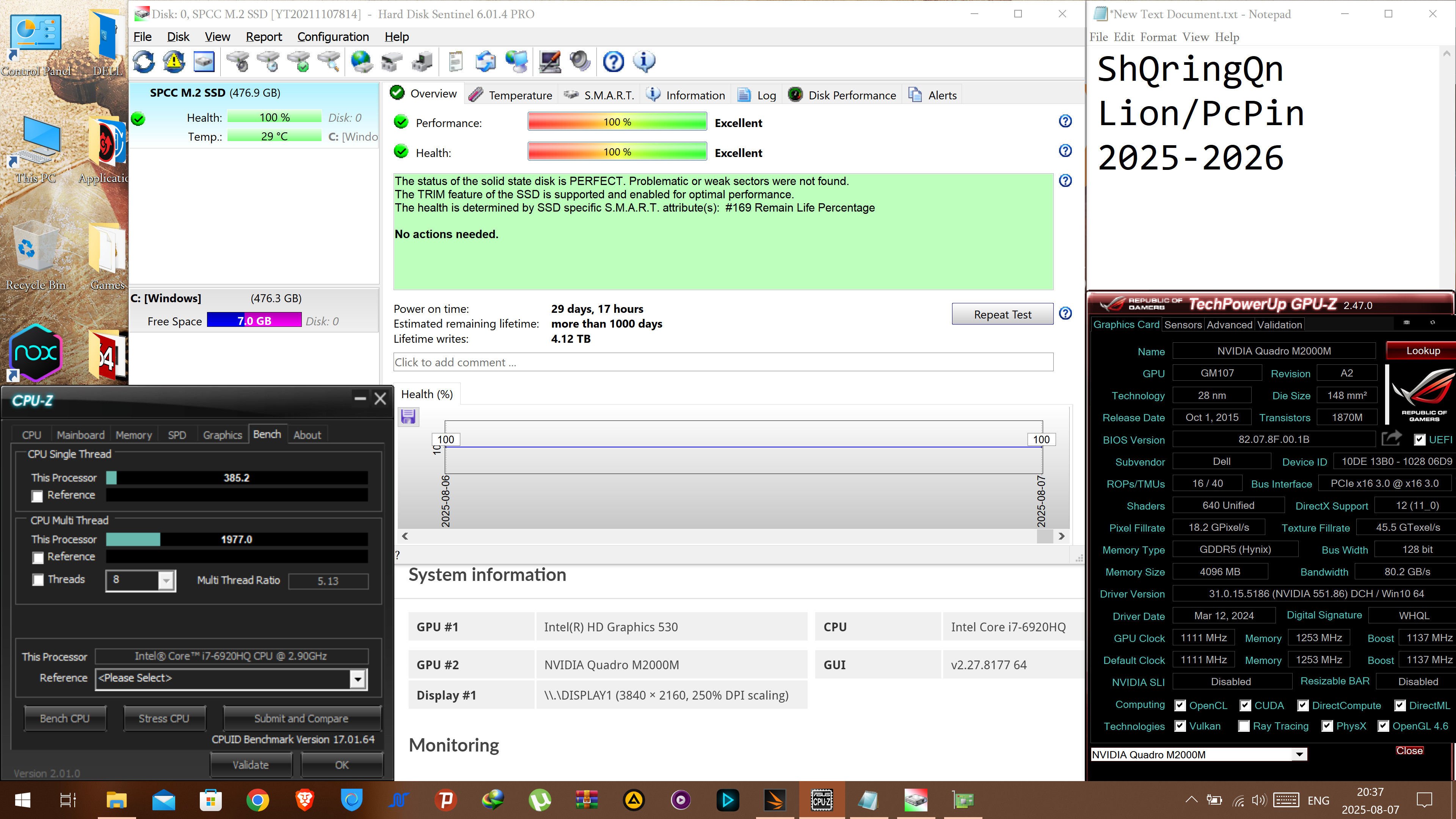Toggle CUDA checkbox in GPU-Z
The image size is (1456, 819).
pyautogui.click(x=1245, y=705)
